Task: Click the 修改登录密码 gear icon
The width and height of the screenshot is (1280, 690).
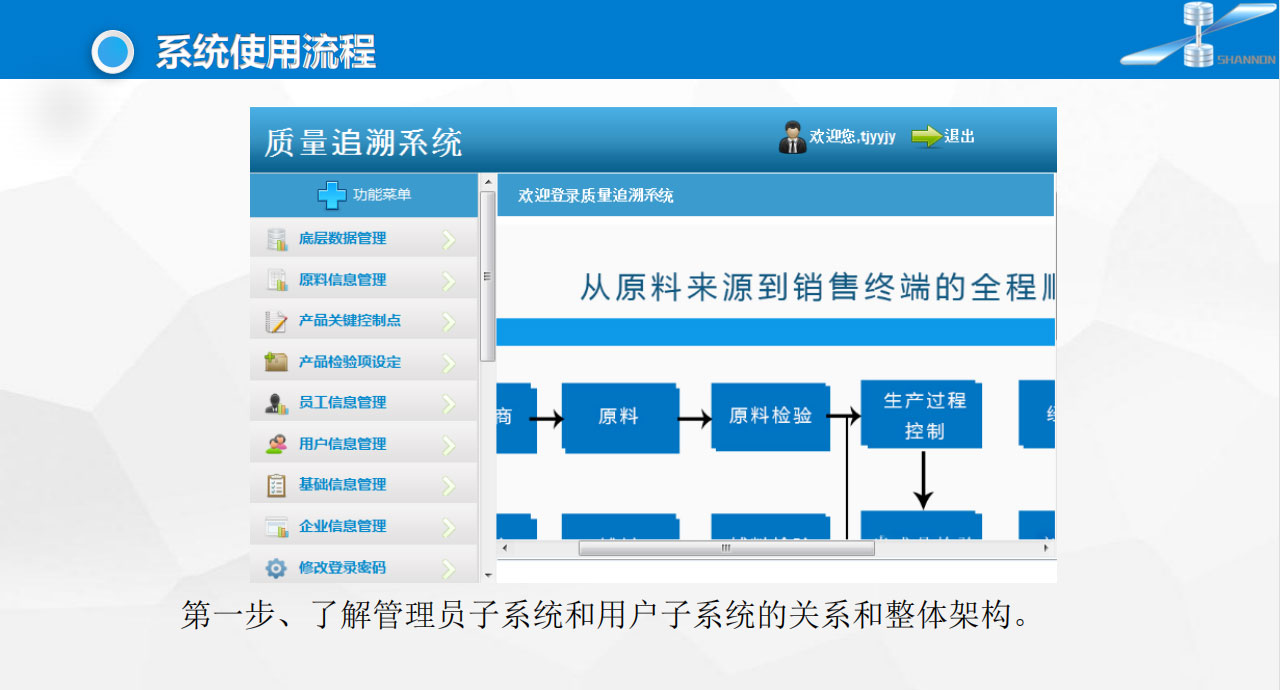Action: click(276, 568)
